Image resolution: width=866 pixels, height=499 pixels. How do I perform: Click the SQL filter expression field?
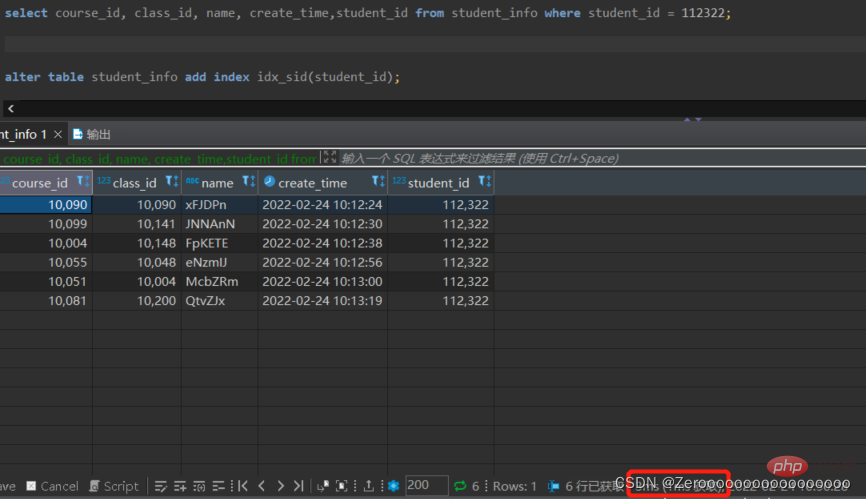click(x=602, y=158)
